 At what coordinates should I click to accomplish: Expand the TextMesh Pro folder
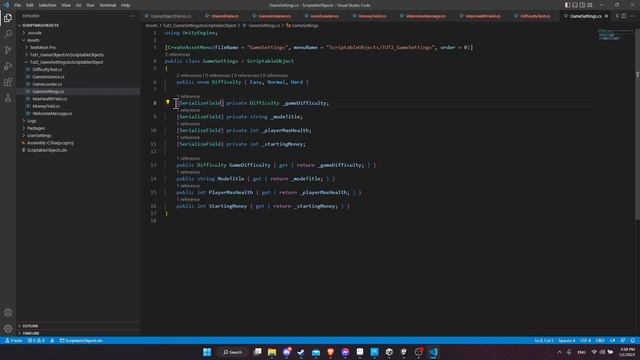(x=42, y=47)
